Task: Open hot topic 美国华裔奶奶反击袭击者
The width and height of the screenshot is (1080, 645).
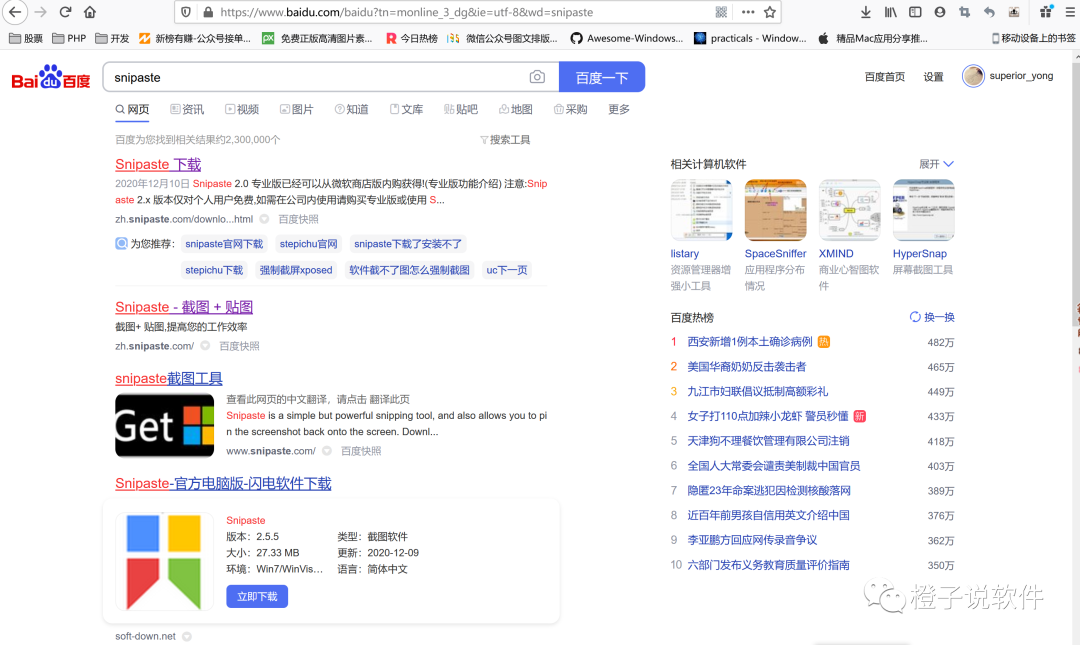Action: pyautogui.click(x=747, y=367)
